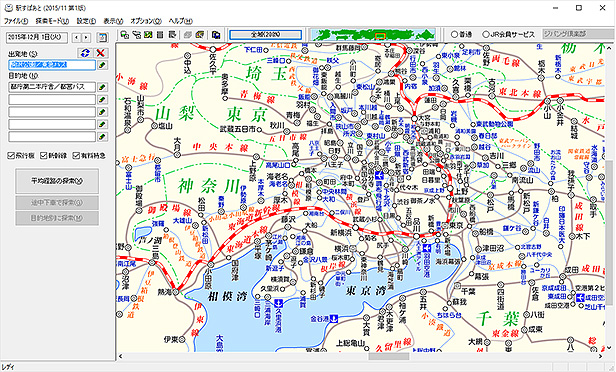Click the greyed-out stacked layers toolbar icon
The image size is (616, 372).
[188, 35]
